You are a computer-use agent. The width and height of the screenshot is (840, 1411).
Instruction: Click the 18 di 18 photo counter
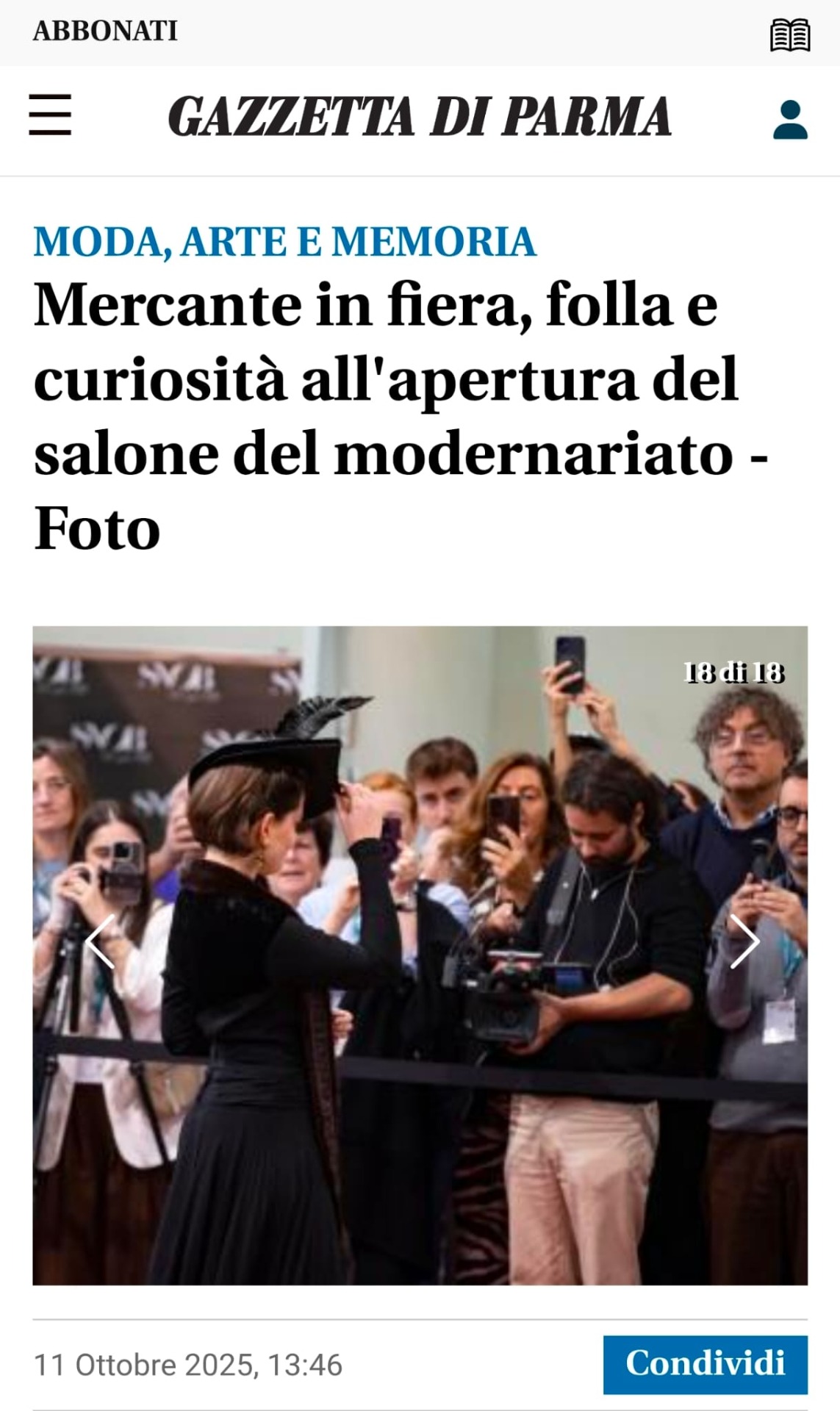[734, 672]
